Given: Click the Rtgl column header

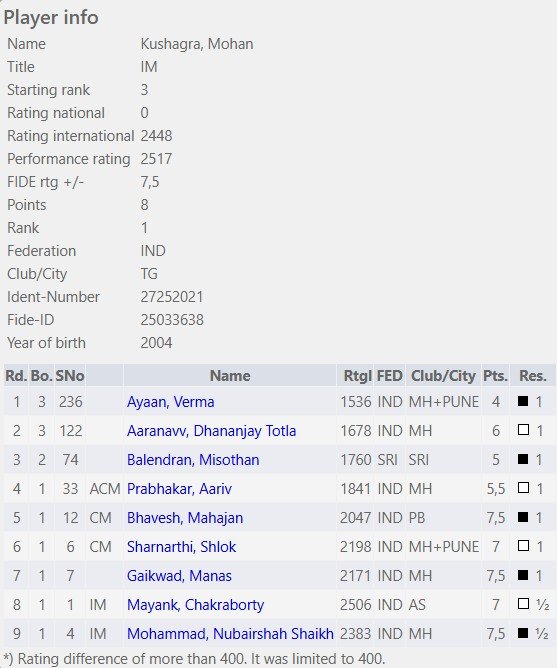Looking at the screenshot, I should [358, 376].
